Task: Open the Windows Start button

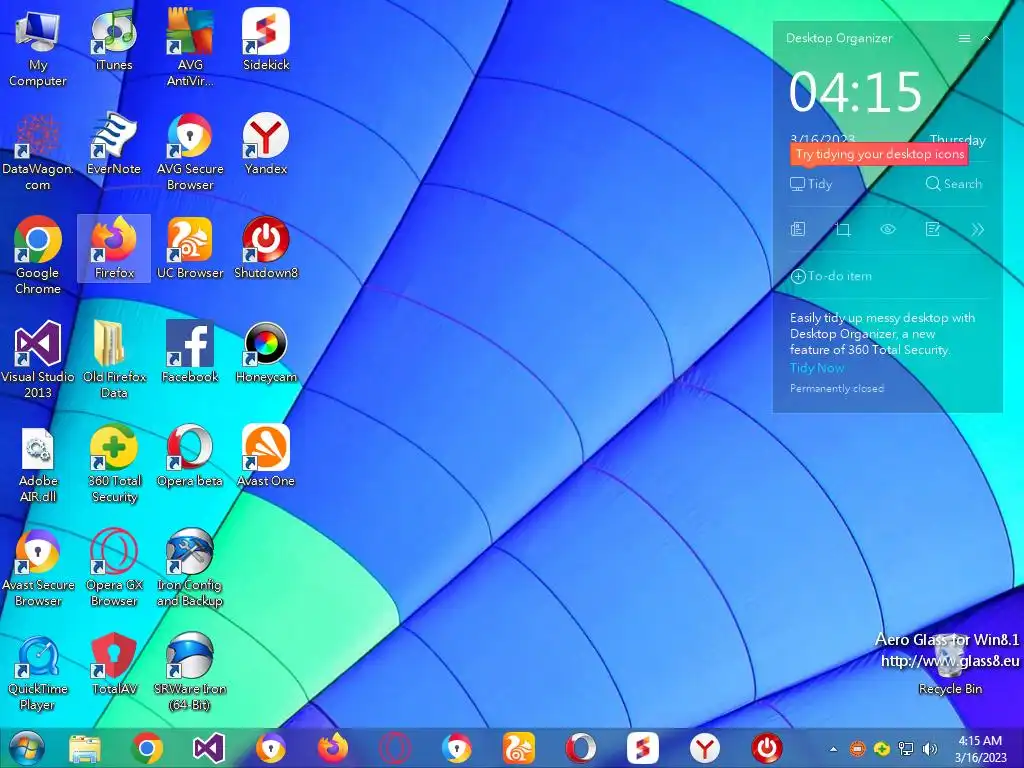Action: (x=27, y=748)
